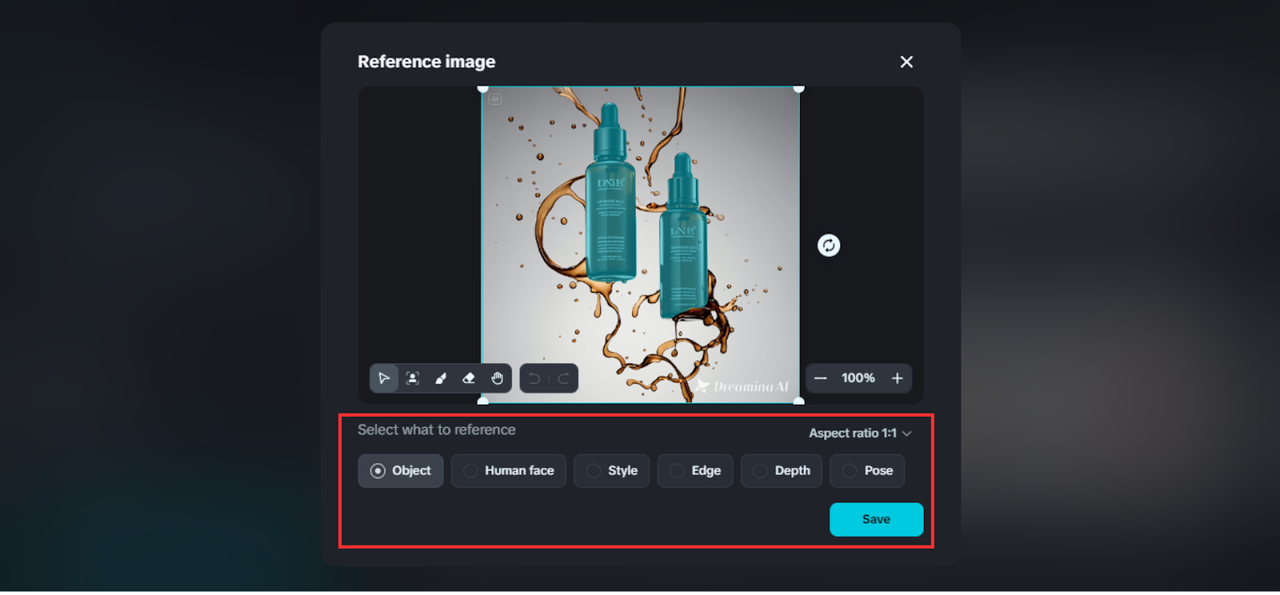Open the Aspect ratio 1:1 dropdown
This screenshot has height=595, width=1280.
point(861,433)
